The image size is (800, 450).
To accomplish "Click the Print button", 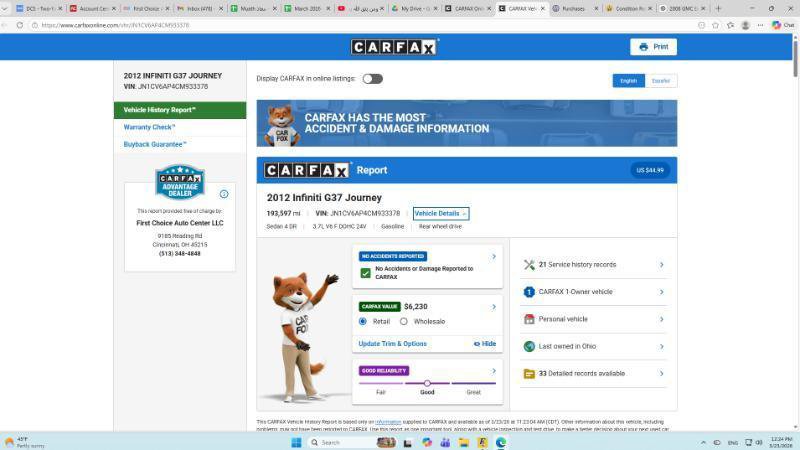I will pyautogui.click(x=653, y=47).
